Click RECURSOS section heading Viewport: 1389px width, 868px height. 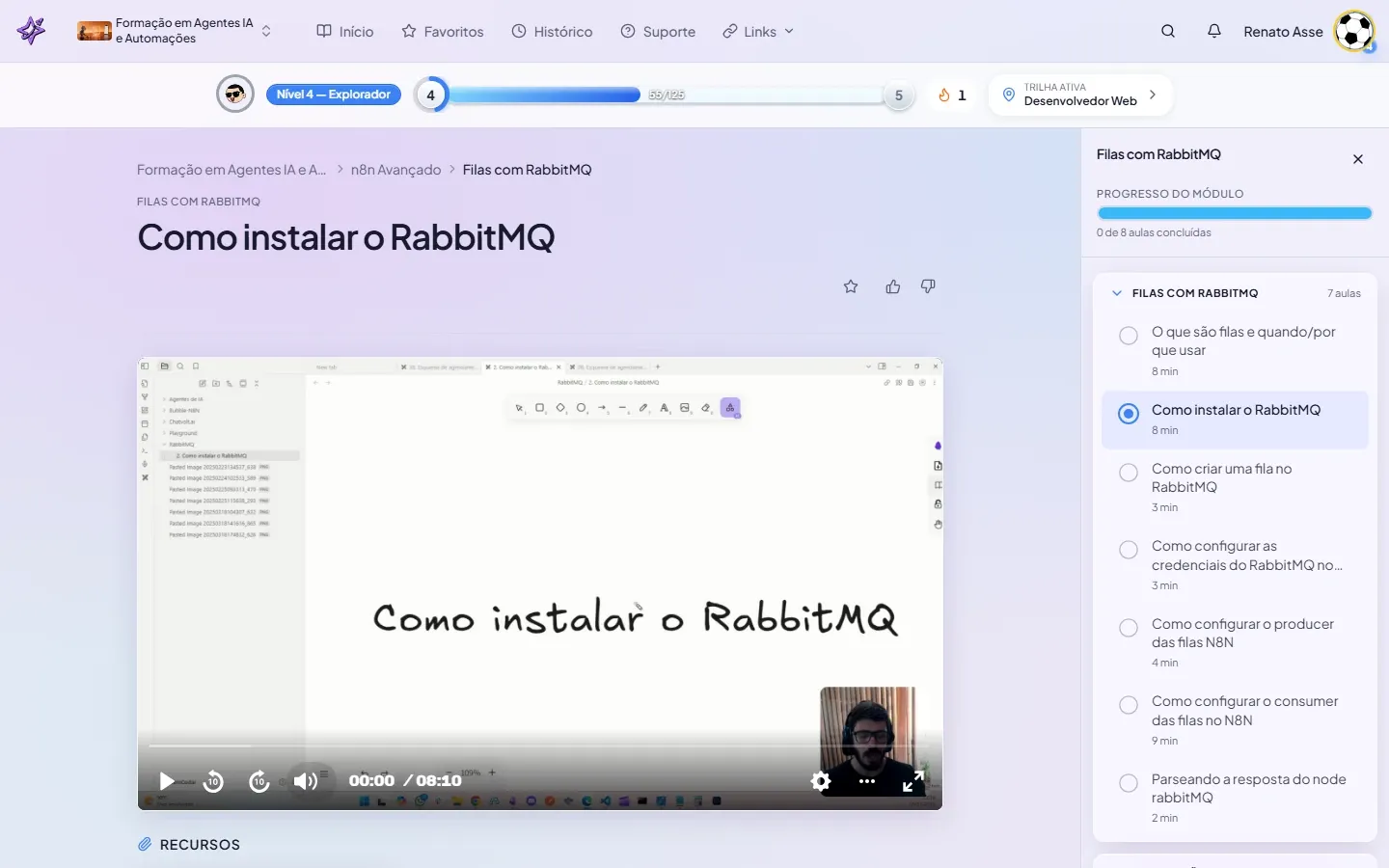[200, 845]
